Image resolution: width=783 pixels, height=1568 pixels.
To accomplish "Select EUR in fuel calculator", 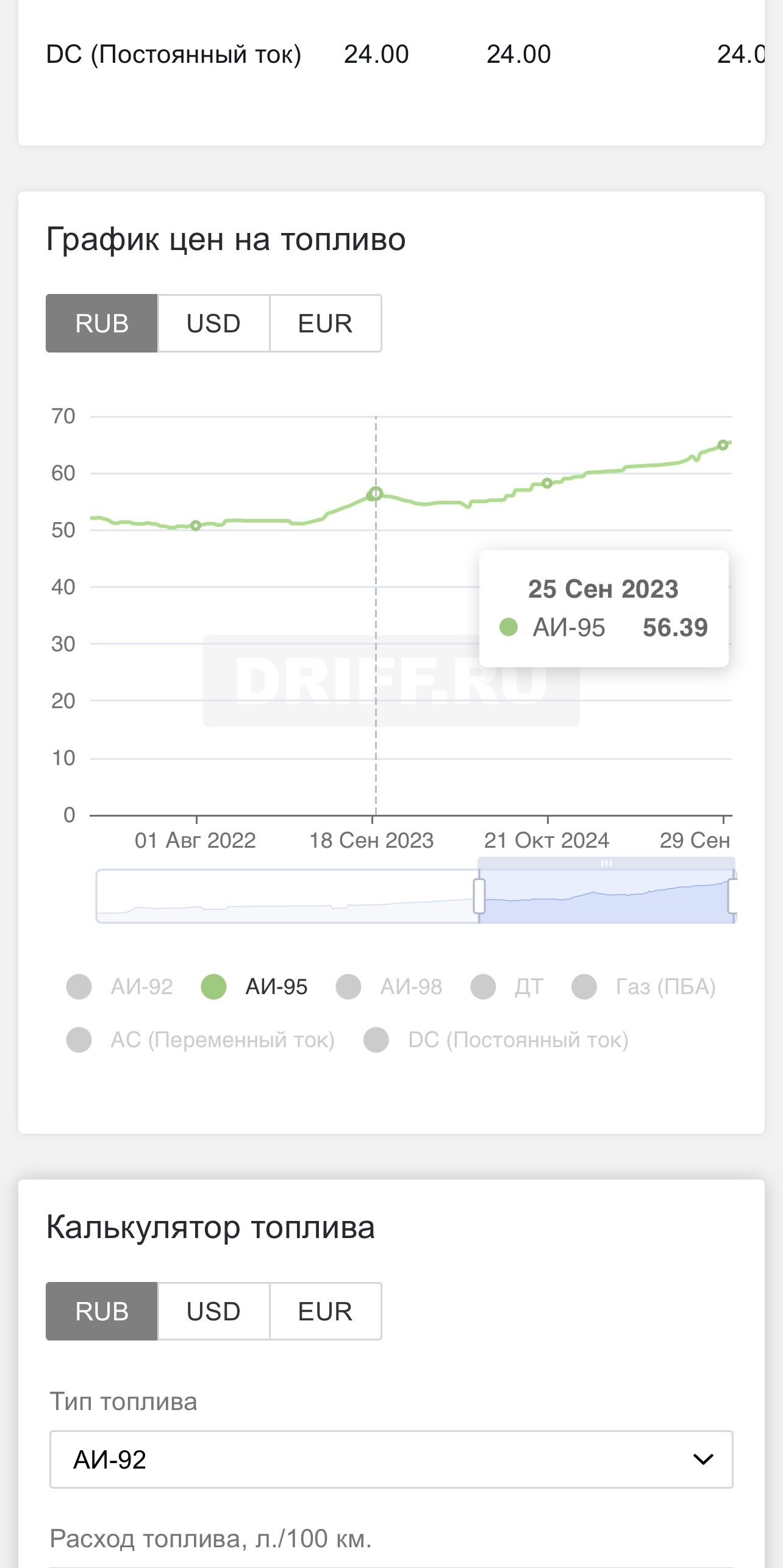I will tap(325, 1311).
